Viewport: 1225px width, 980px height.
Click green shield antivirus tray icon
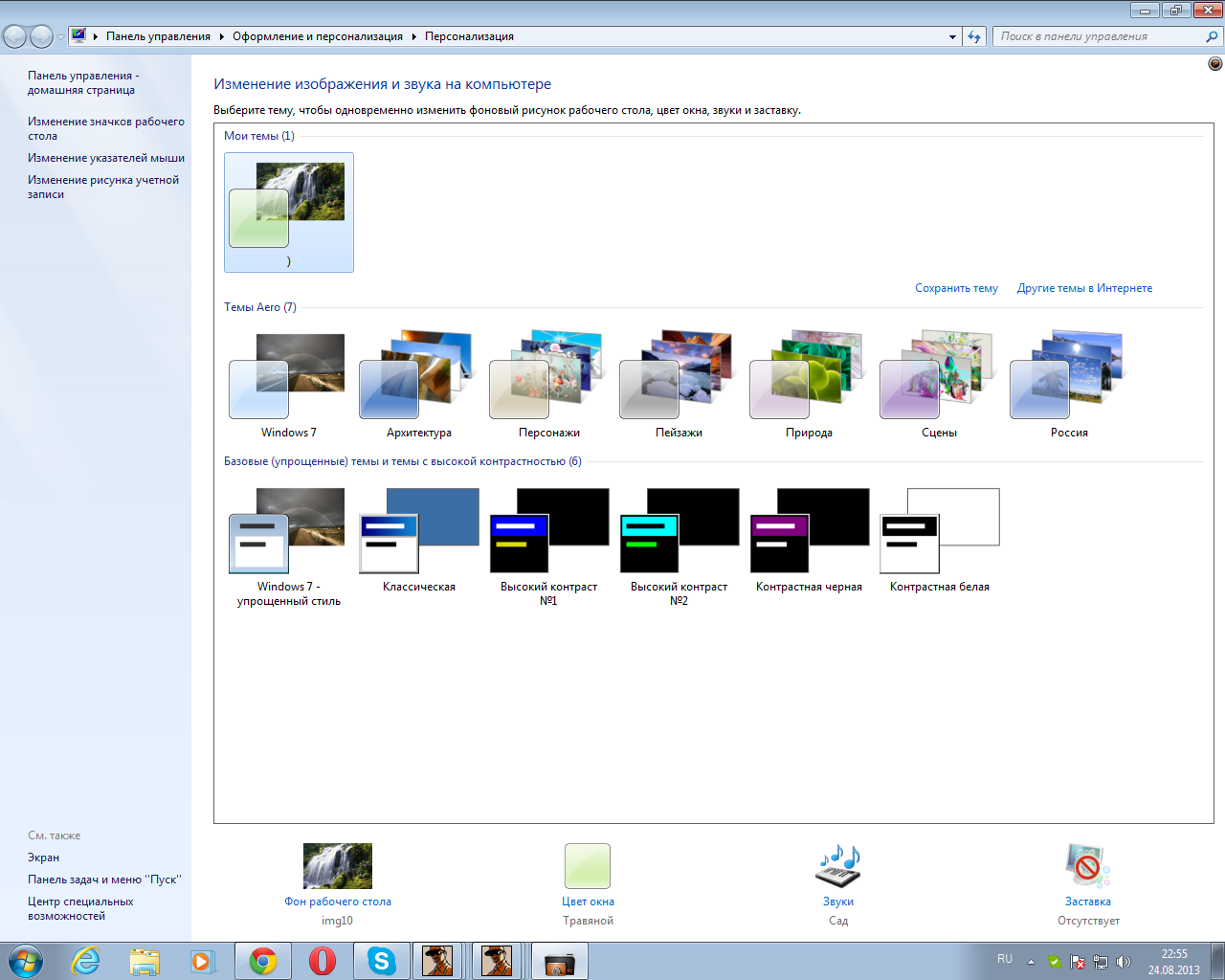pos(1054,962)
